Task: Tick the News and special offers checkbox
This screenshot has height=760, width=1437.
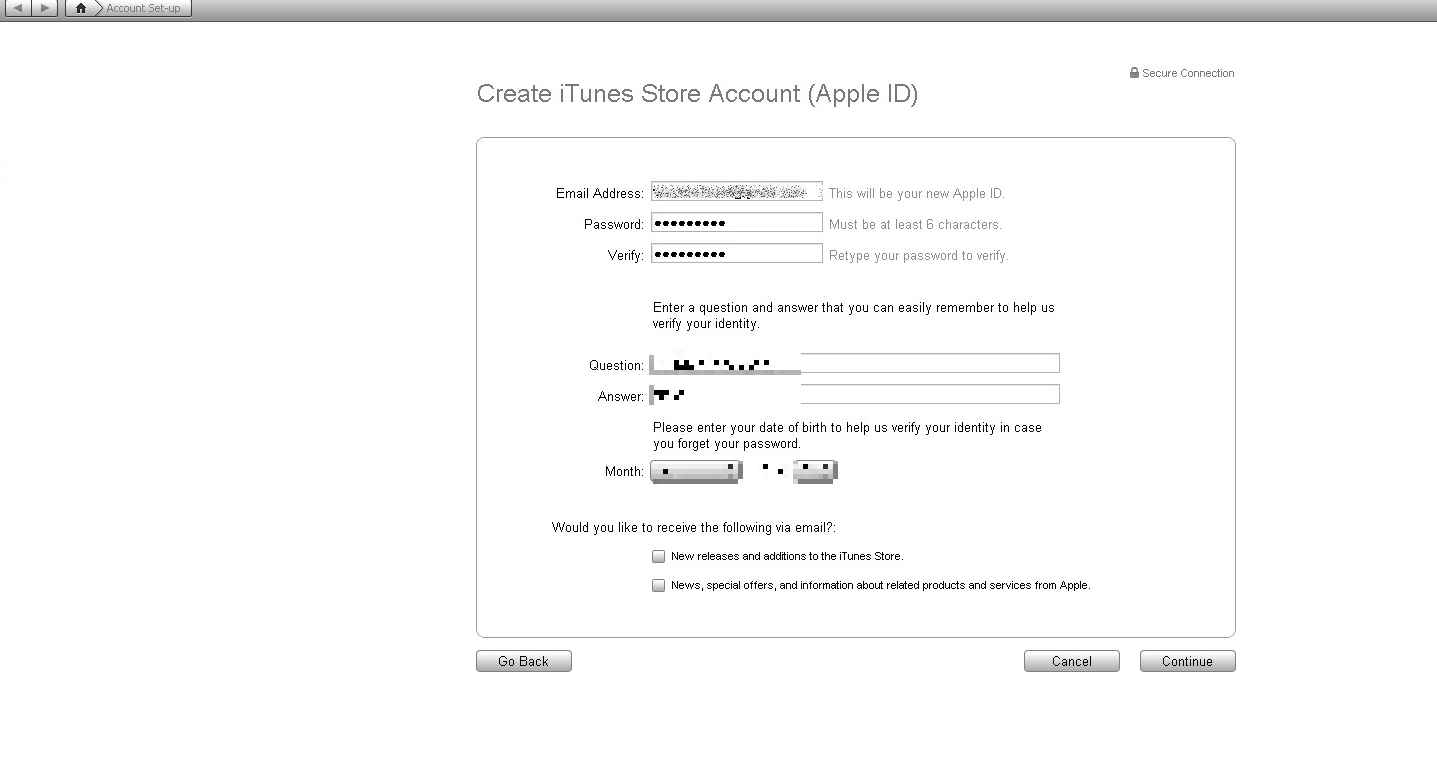Action: tap(658, 585)
